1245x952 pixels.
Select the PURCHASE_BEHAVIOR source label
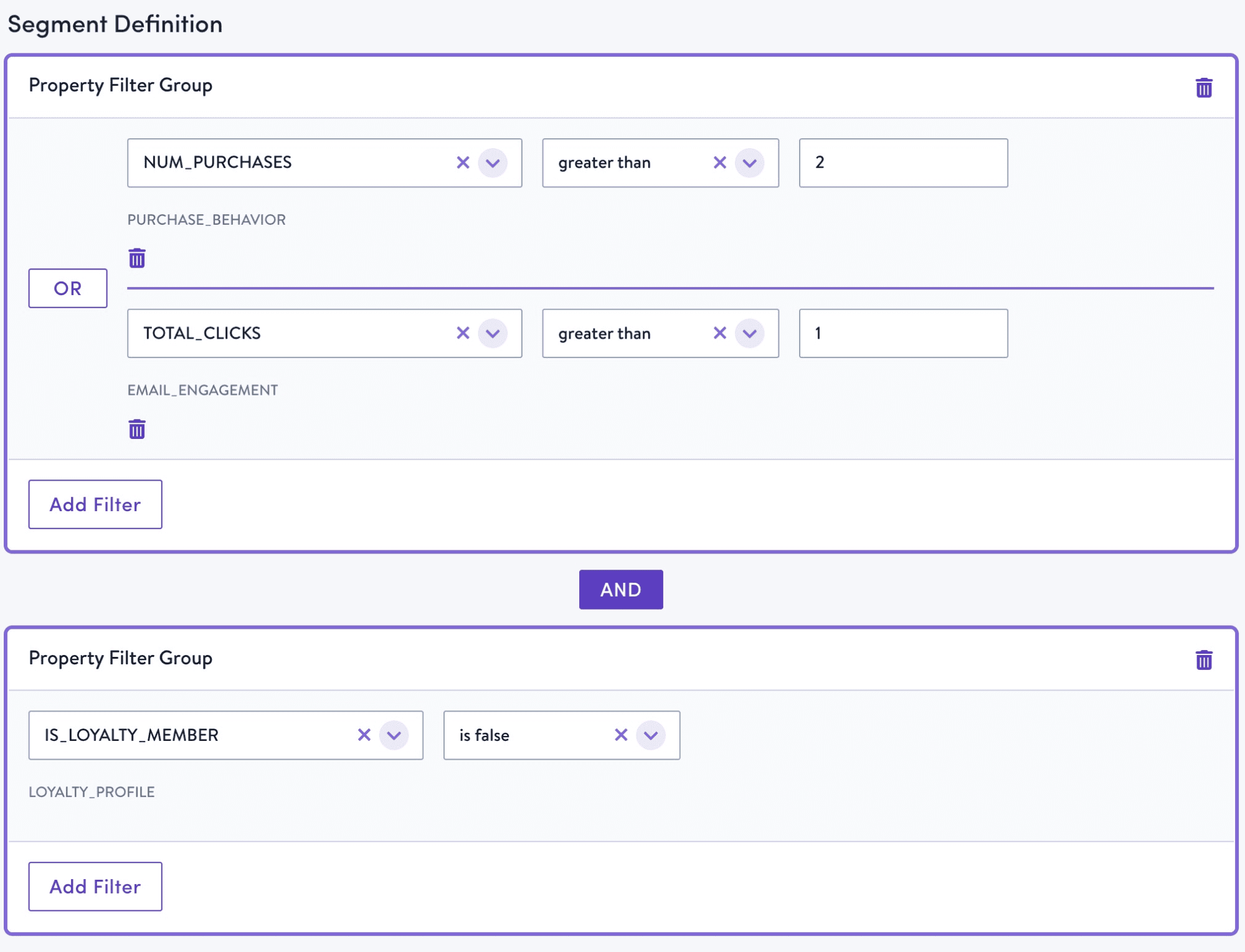click(206, 219)
